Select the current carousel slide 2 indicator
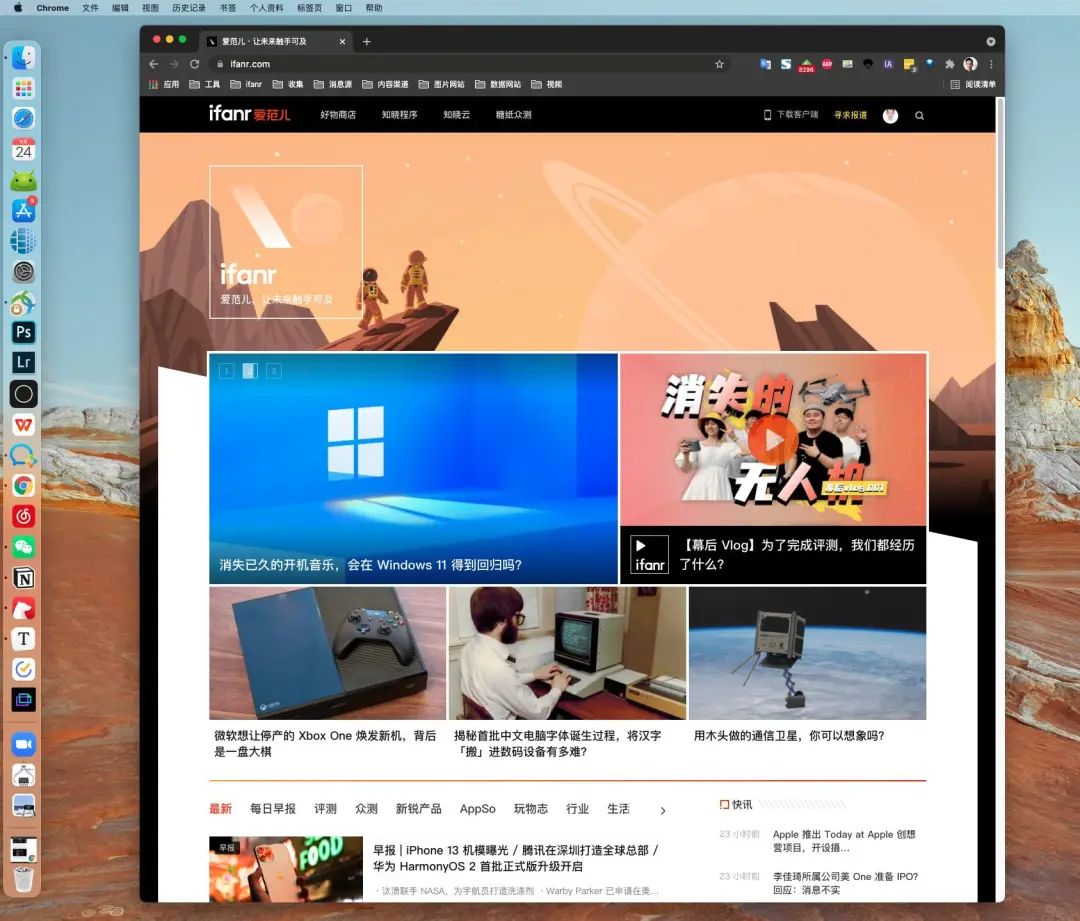 click(250, 371)
